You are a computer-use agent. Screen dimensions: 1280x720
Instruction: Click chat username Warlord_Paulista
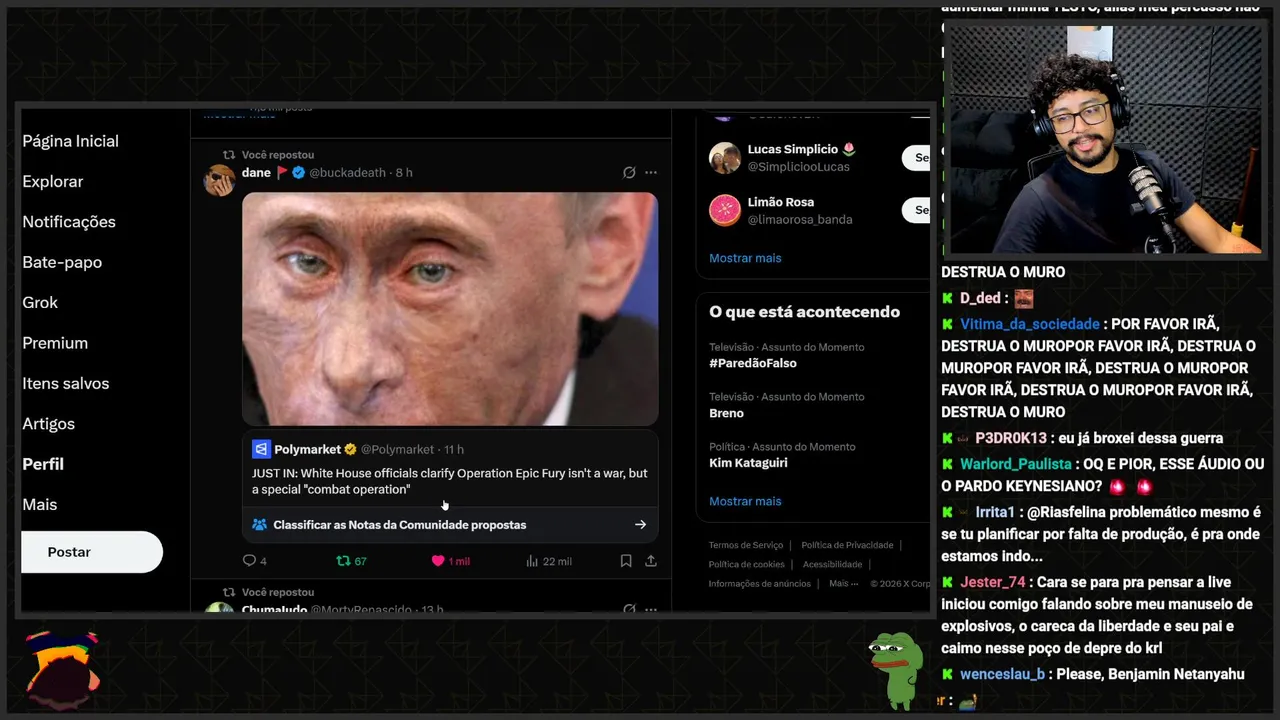click(1016, 464)
